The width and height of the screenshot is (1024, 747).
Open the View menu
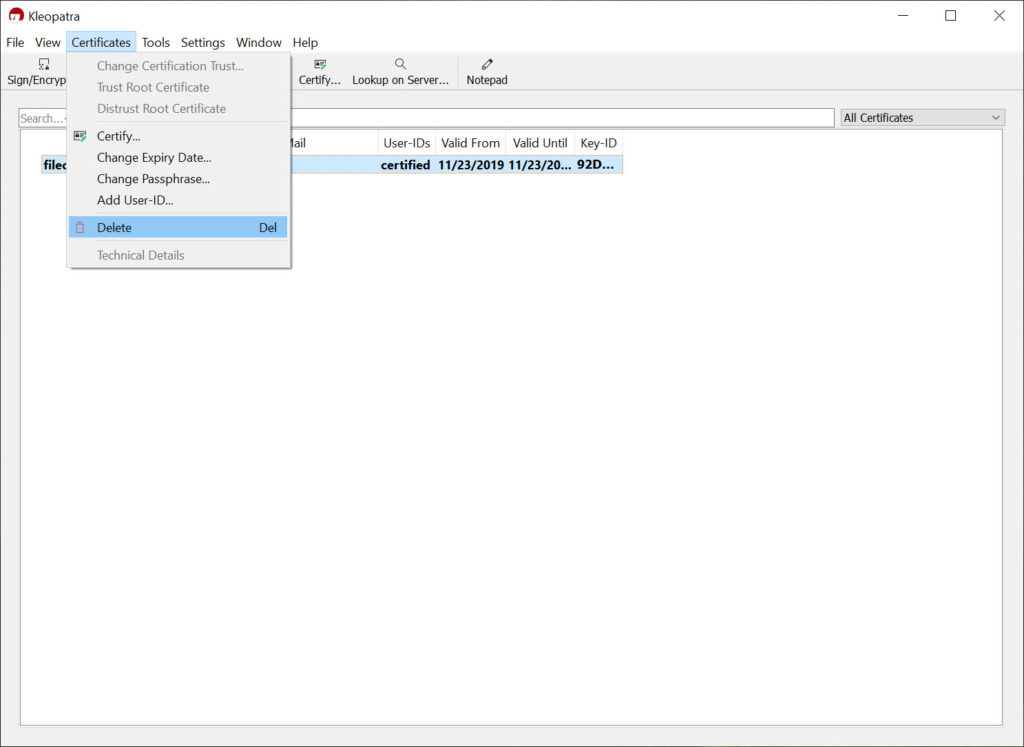point(48,42)
